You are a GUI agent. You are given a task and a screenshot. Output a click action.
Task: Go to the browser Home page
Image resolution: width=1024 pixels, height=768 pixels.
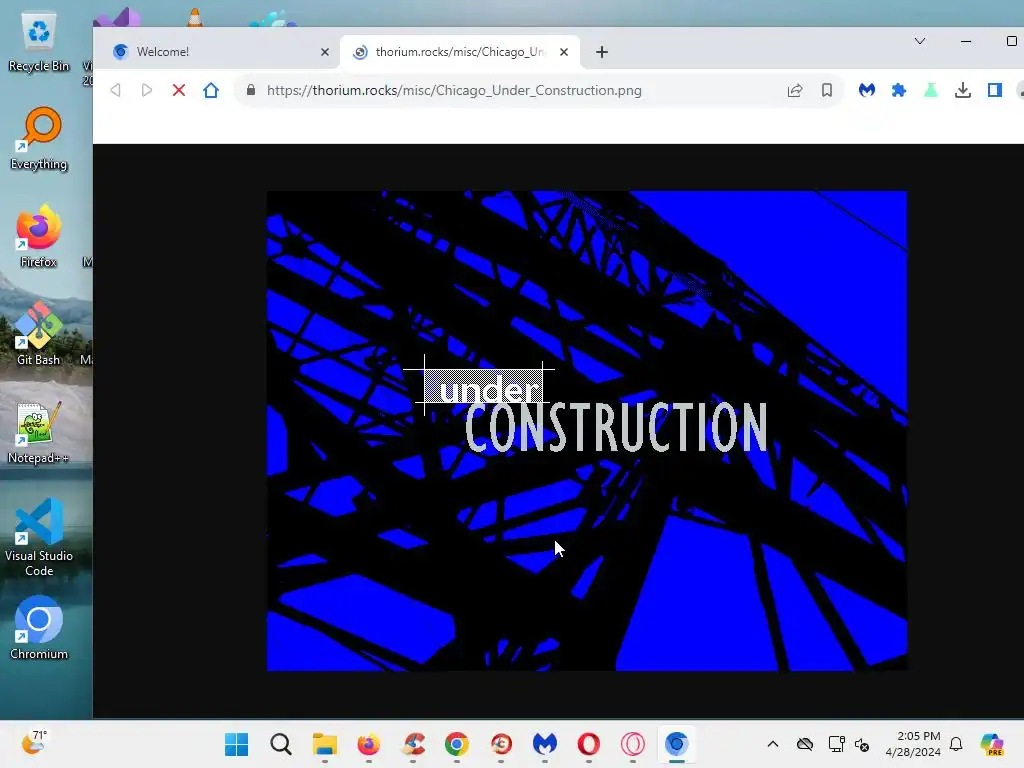211,90
